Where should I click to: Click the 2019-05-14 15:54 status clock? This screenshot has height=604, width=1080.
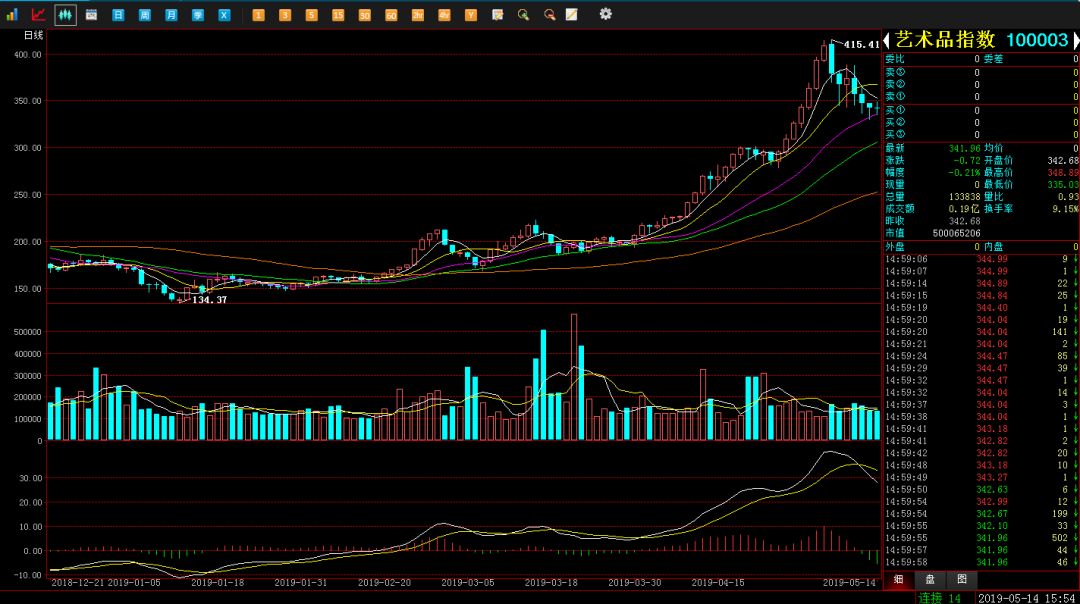[1027, 598]
